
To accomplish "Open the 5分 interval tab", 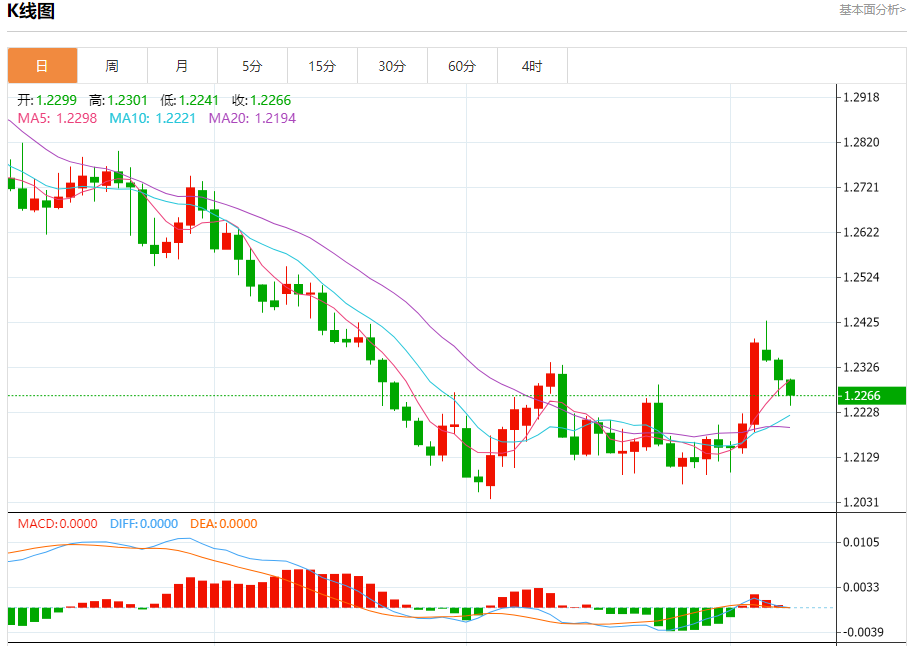I will [x=252, y=66].
